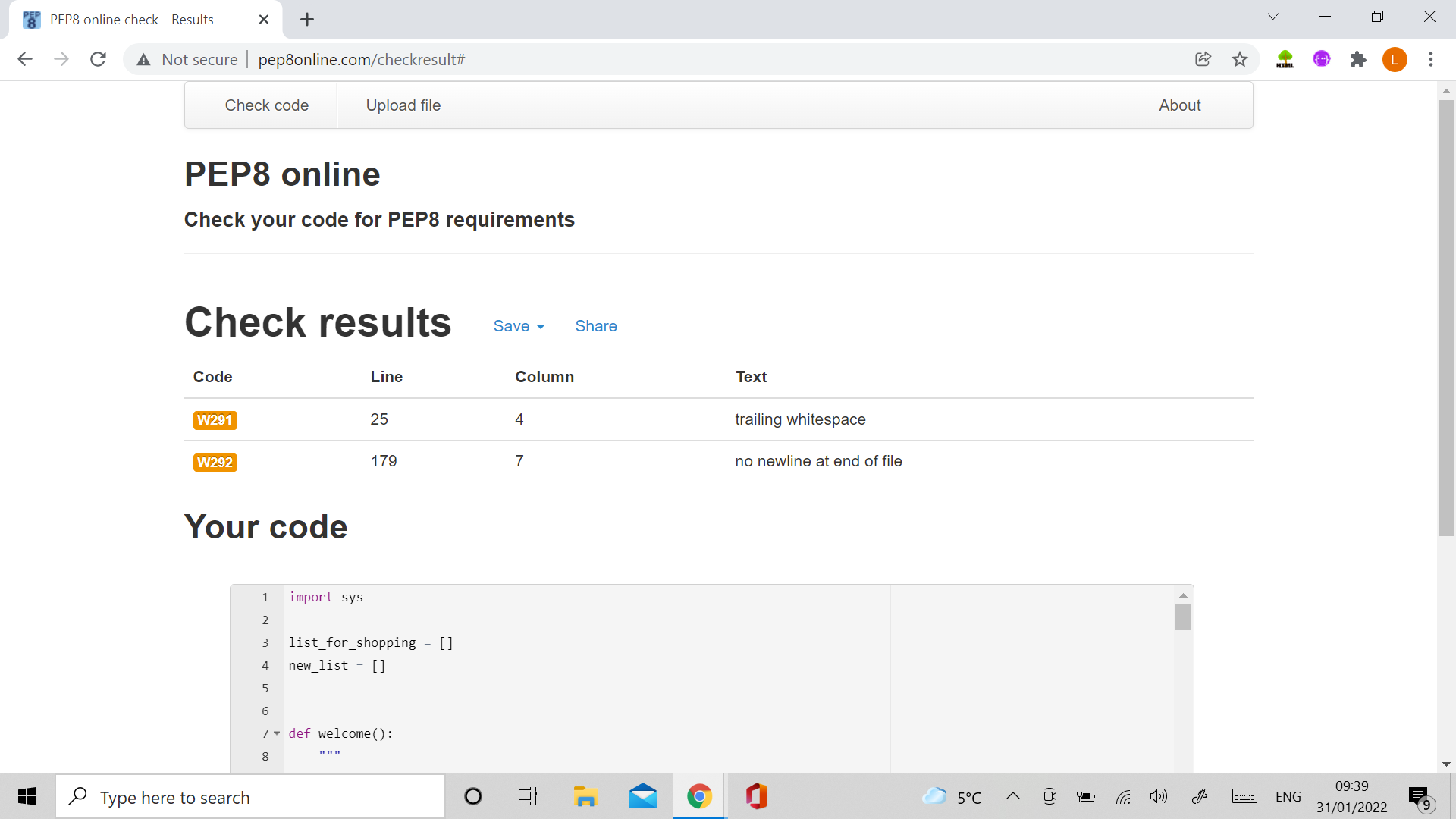The image size is (1456, 819).
Task: Open Mail app in taskbar
Action: 642,796
